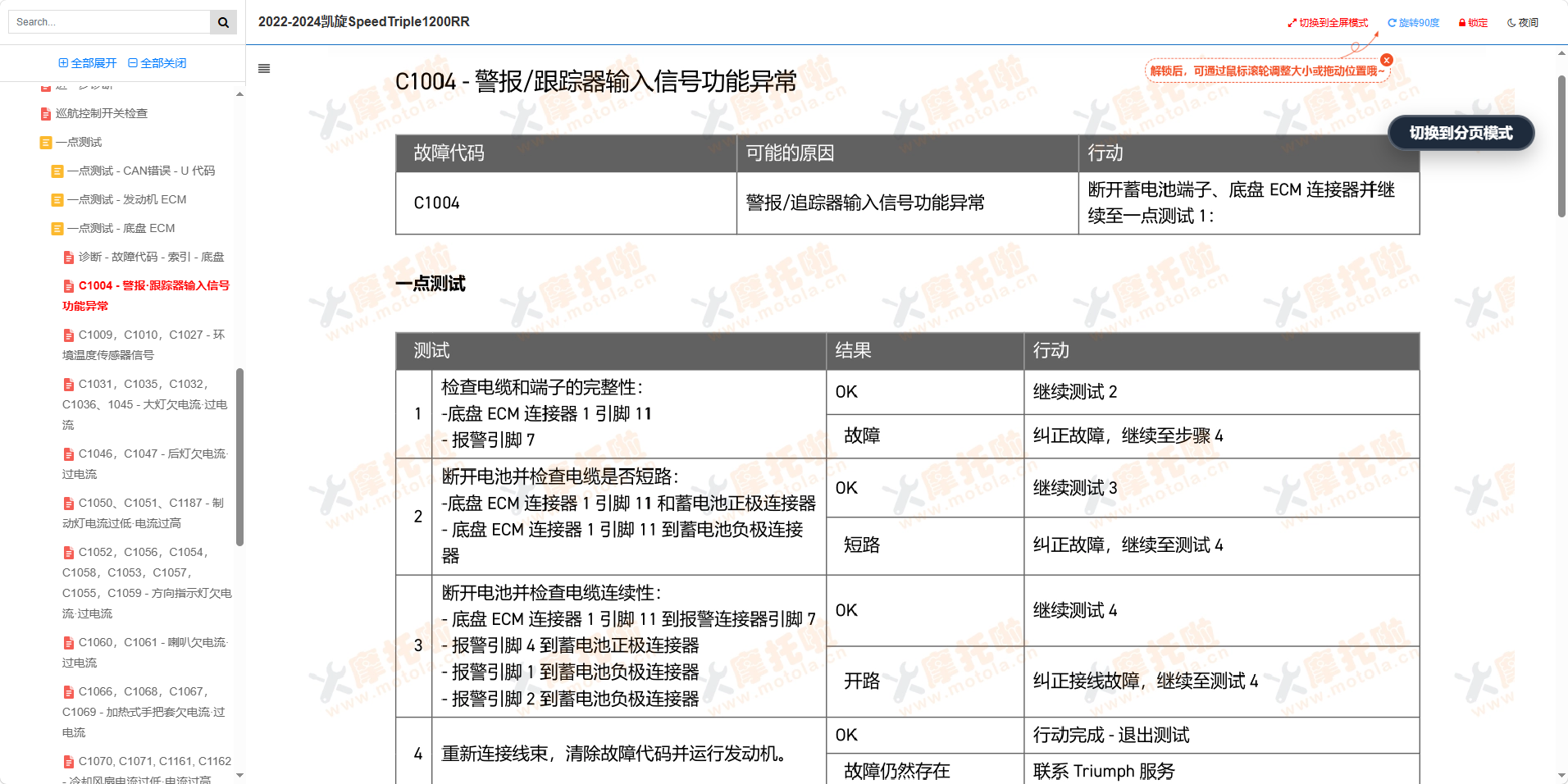
Task: Enable night reading mode 夜间
Action: (1523, 23)
